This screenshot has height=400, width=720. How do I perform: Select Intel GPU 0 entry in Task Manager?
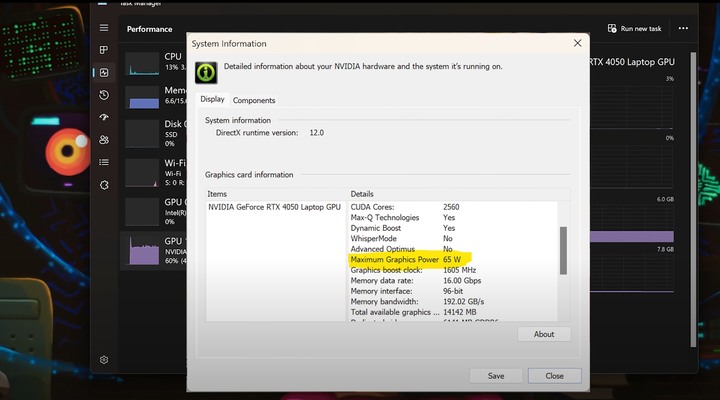[155, 211]
